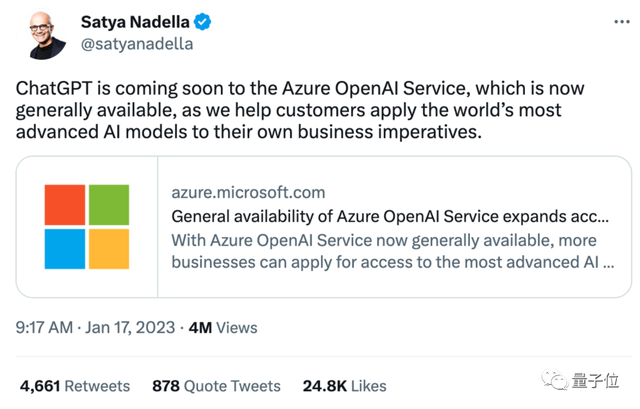Screen dimensions: 640x409
Task: Click the WeChat watermark logo icon
Action: click(x=549, y=381)
